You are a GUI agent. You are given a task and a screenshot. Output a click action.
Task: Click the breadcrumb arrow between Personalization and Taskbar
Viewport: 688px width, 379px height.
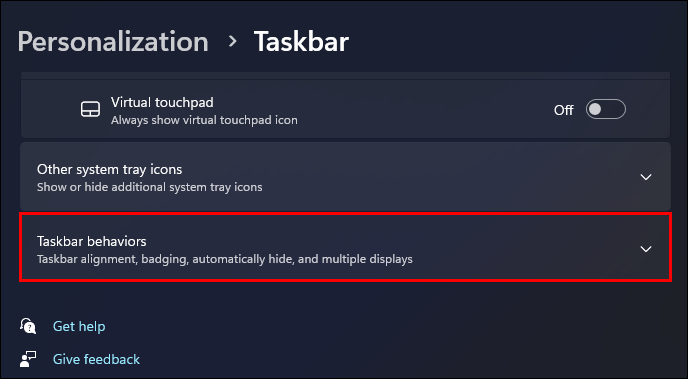click(x=233, y=42)
